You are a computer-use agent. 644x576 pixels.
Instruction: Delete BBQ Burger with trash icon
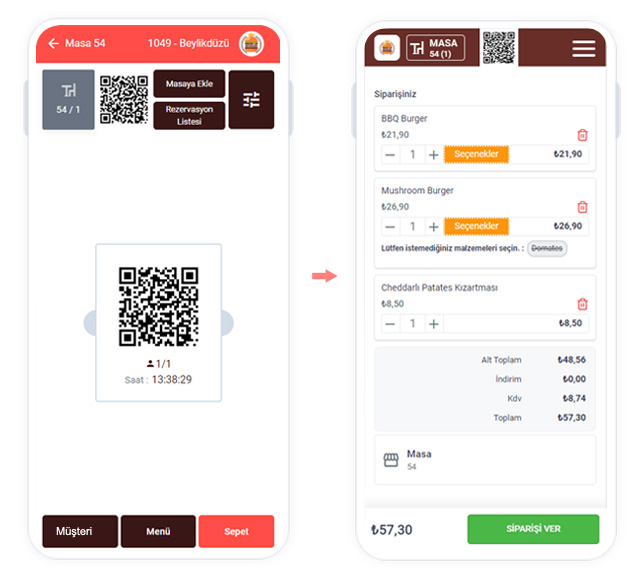pyautogui.click(x=582, y=135)
